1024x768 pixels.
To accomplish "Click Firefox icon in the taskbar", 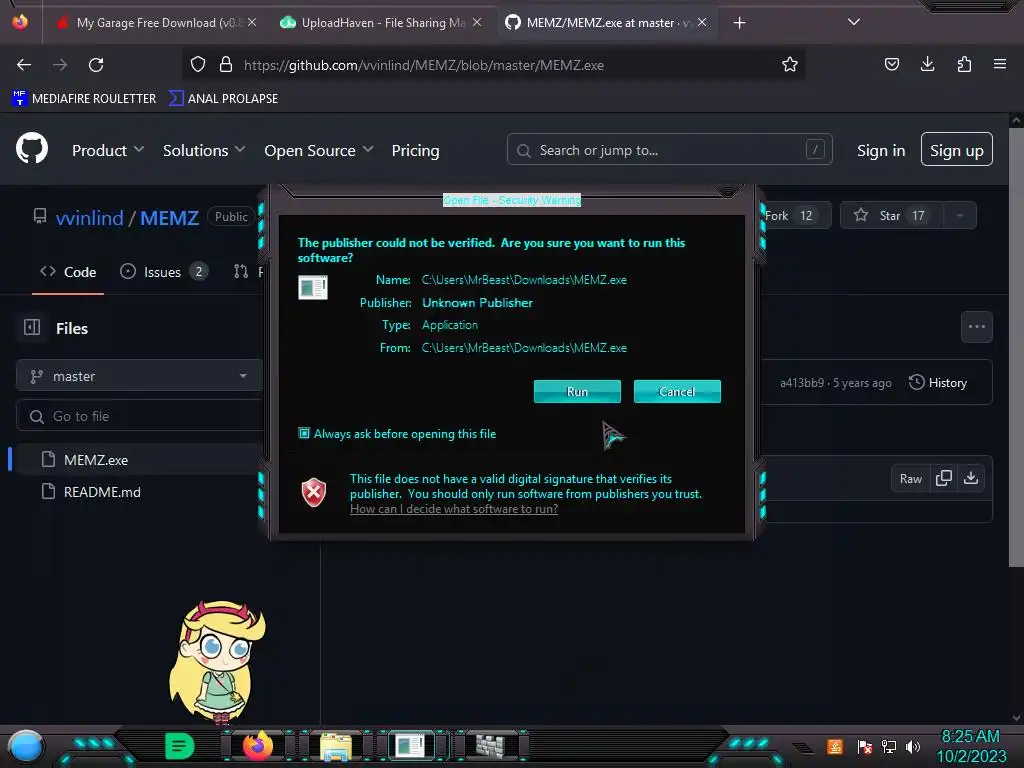I will (x=258, y=746).
